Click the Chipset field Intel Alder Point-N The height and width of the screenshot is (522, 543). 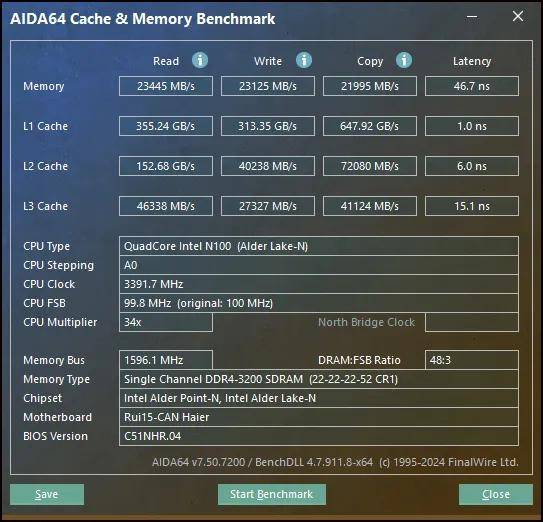pos(319,398)
